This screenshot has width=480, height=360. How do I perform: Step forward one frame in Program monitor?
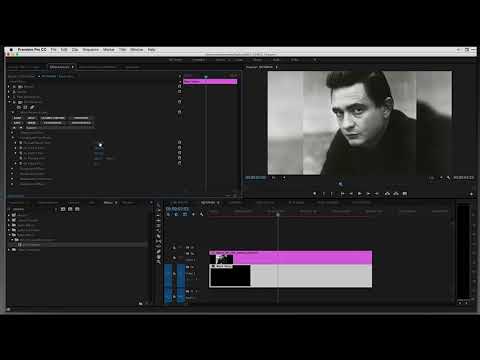click(368, 194)
